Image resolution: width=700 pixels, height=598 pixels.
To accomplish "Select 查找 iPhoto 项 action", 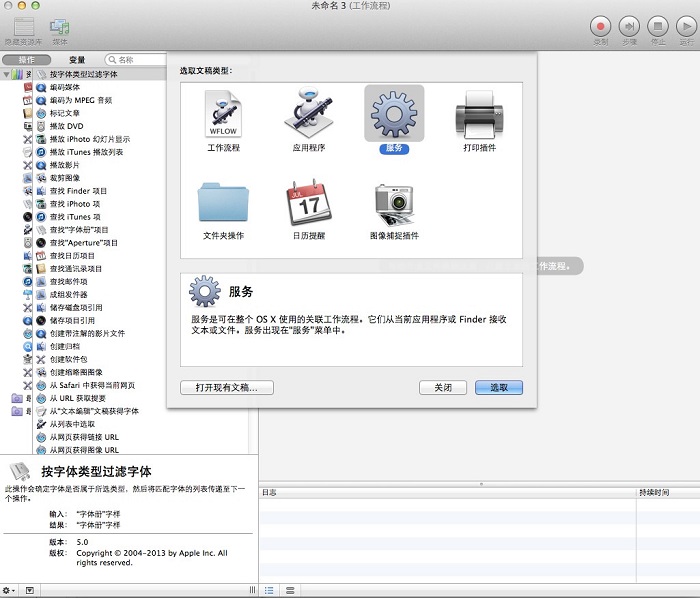I will [x=100, y=204].
